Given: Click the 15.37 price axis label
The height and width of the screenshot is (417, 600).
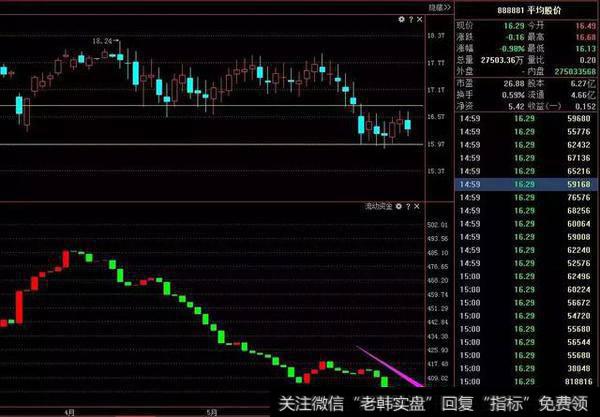Looking at the screenshot, I should pos(436,171).
